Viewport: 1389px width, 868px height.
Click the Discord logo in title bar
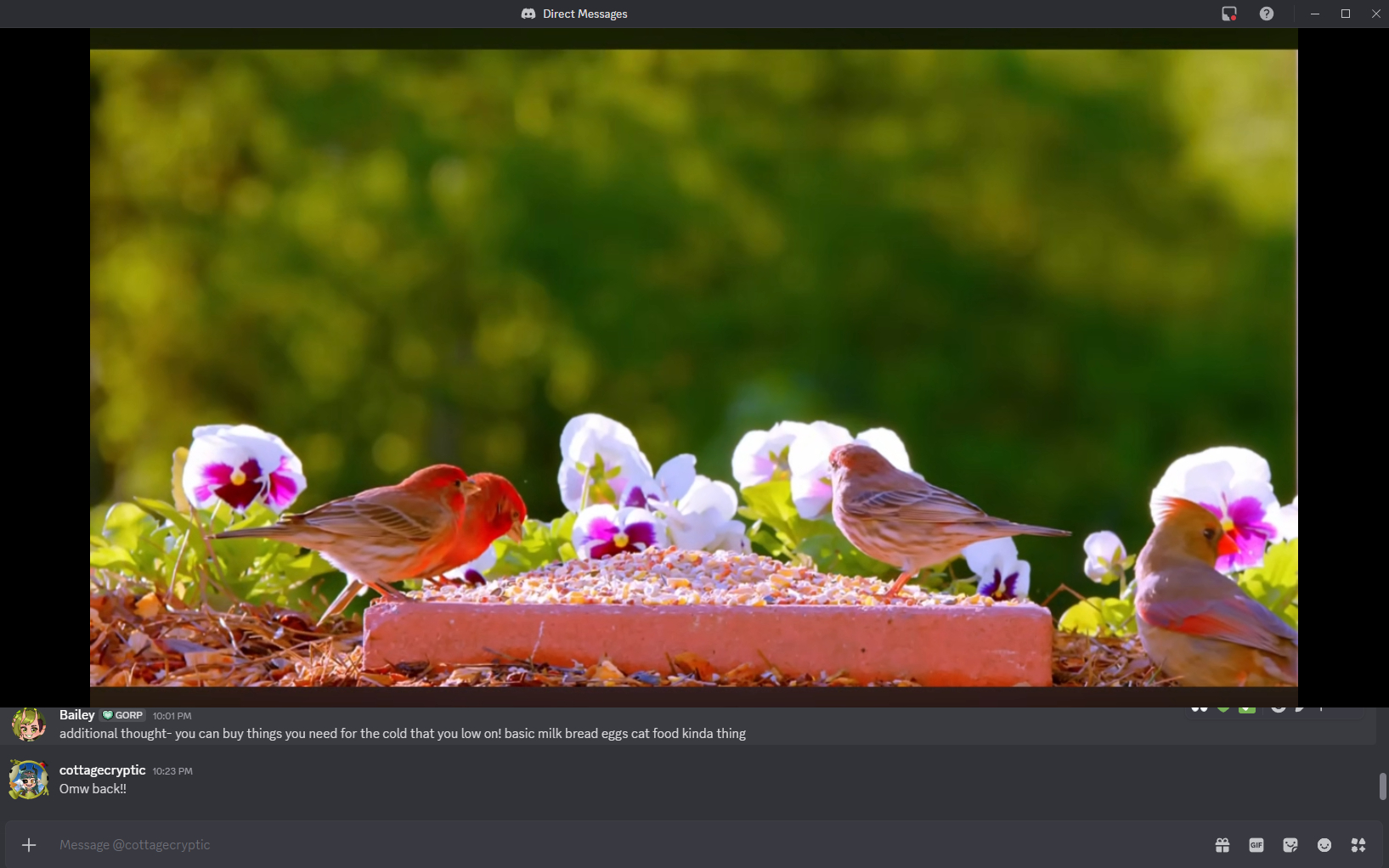click(528, 14)
